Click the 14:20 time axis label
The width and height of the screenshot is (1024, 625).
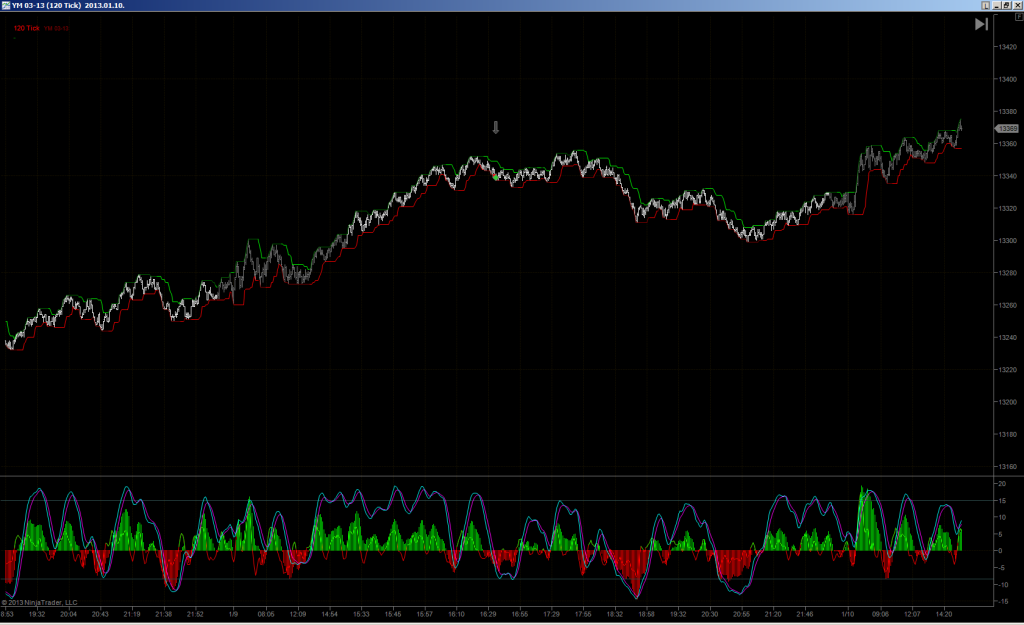(944, 614)
